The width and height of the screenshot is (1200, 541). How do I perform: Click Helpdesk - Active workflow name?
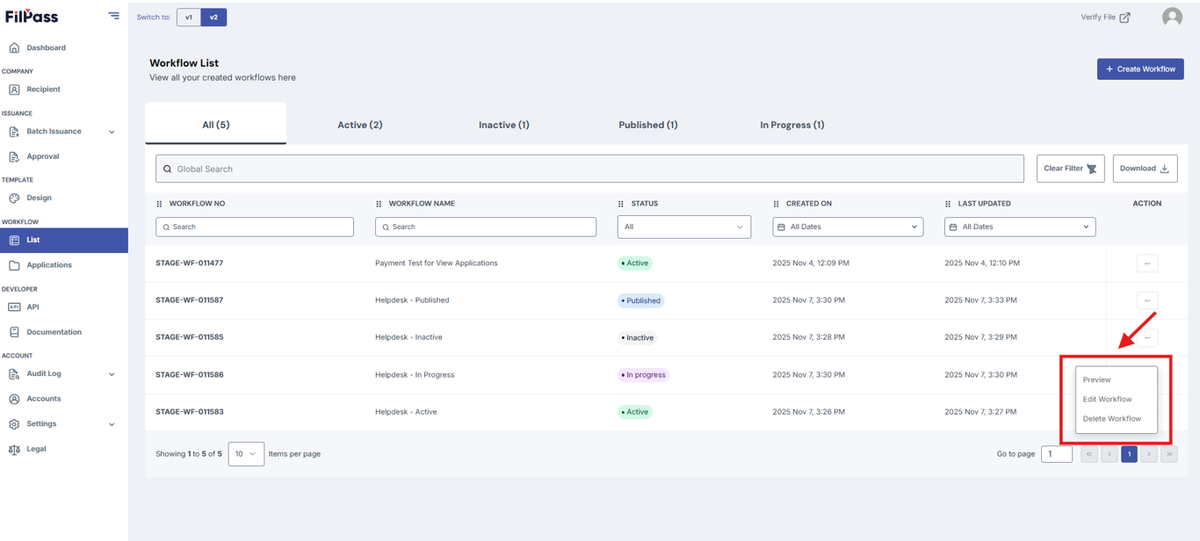406,412
